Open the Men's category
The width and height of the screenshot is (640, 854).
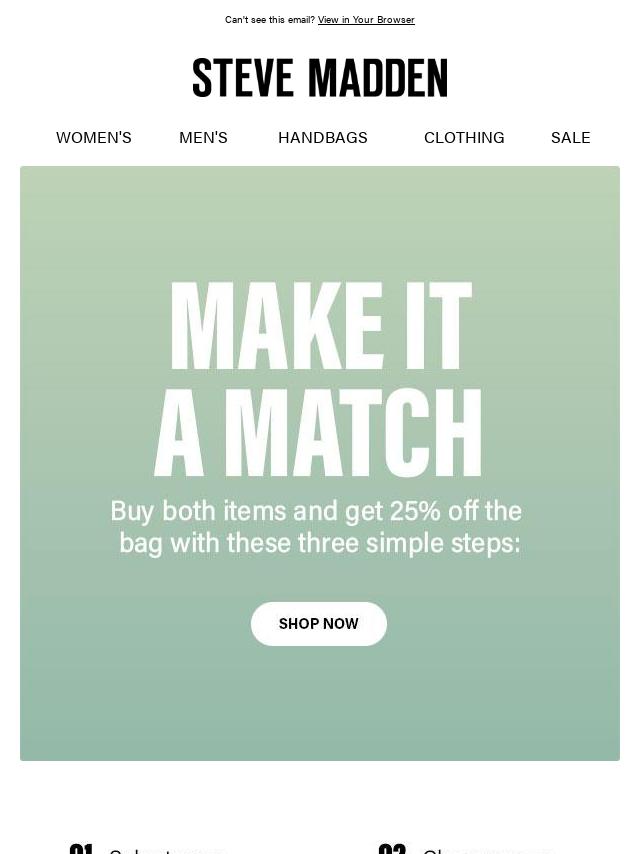point(203,137)
